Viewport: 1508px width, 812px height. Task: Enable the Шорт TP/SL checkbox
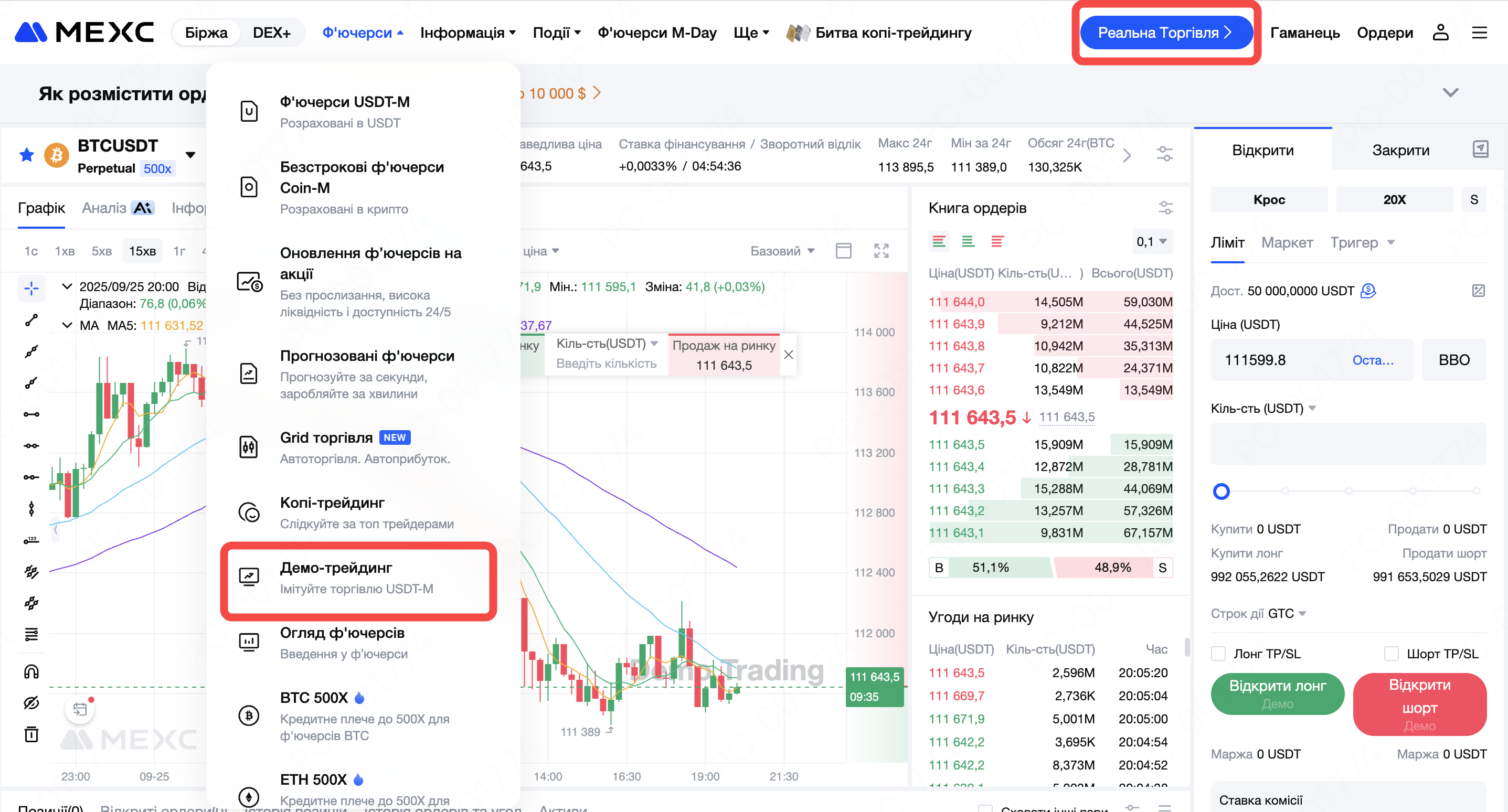click(x=1392, y=654)
